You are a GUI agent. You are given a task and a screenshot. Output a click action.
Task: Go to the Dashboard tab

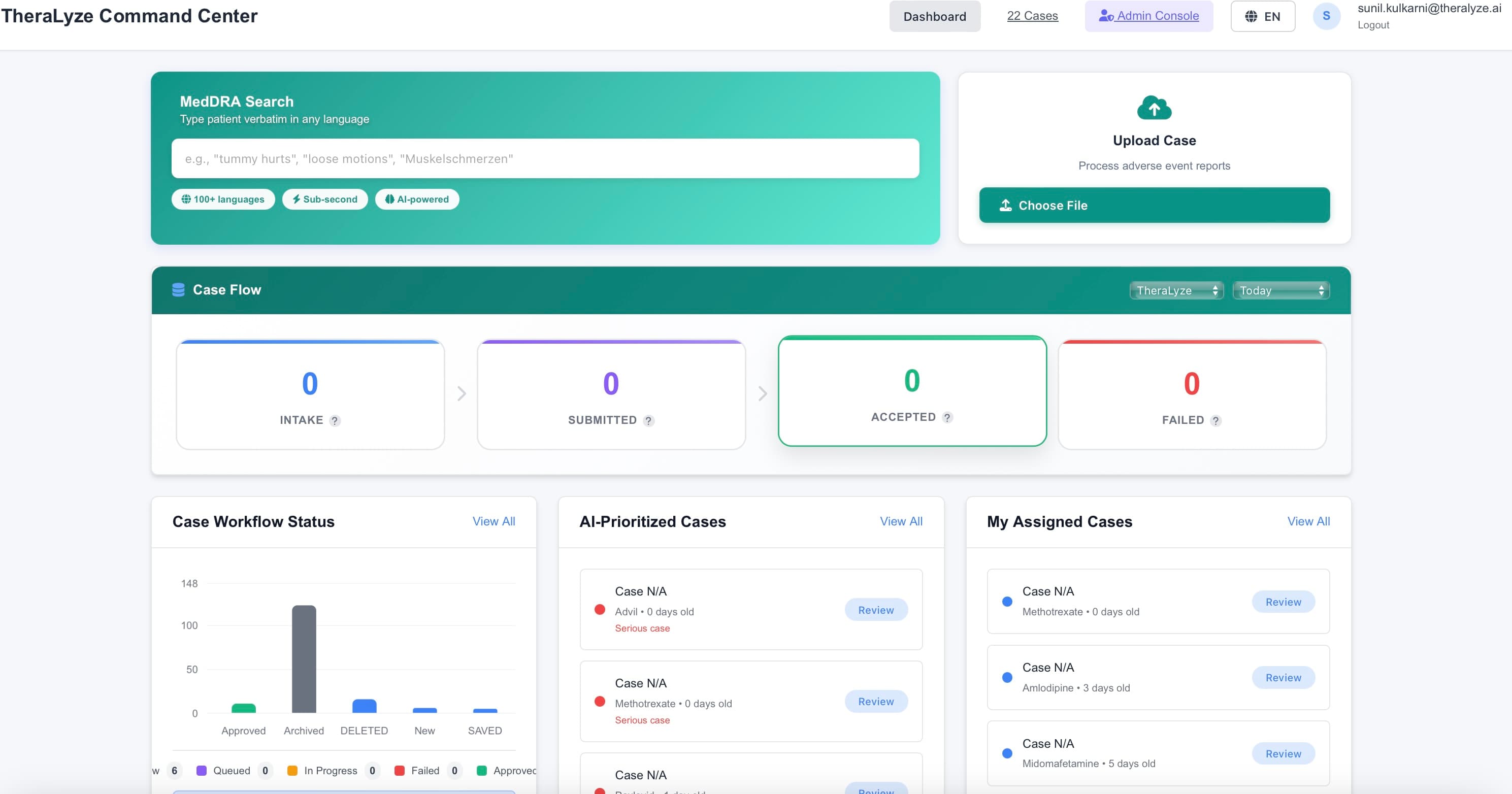pos(934,16)
